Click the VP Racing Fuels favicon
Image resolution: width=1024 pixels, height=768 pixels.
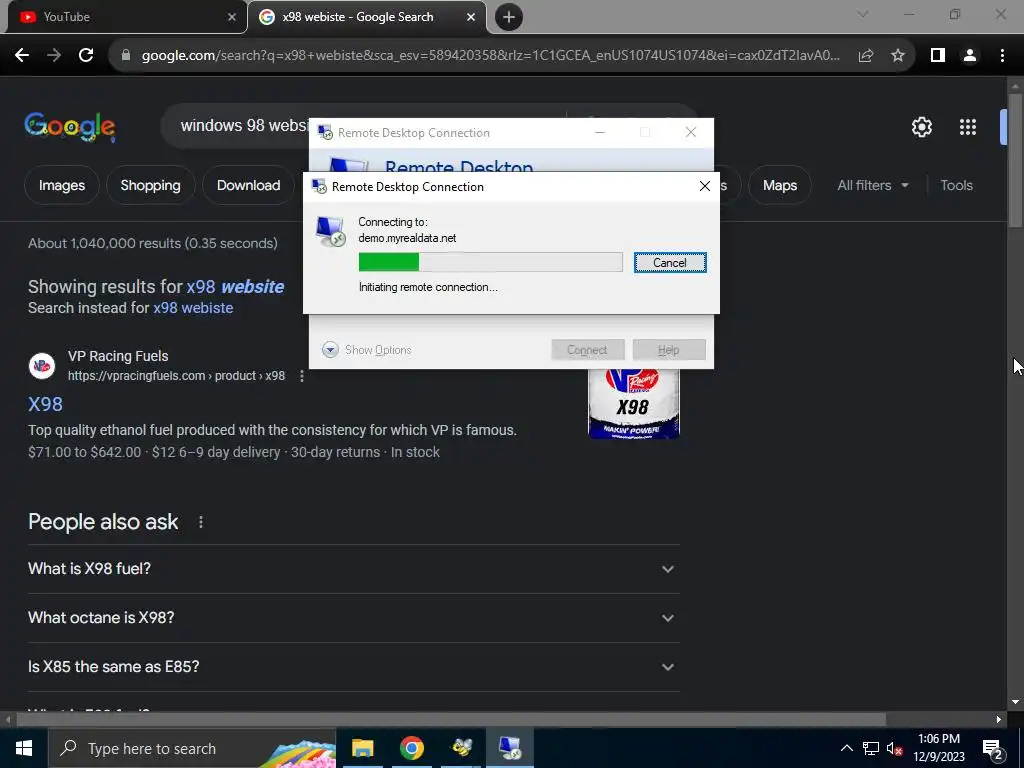point(42,366)
